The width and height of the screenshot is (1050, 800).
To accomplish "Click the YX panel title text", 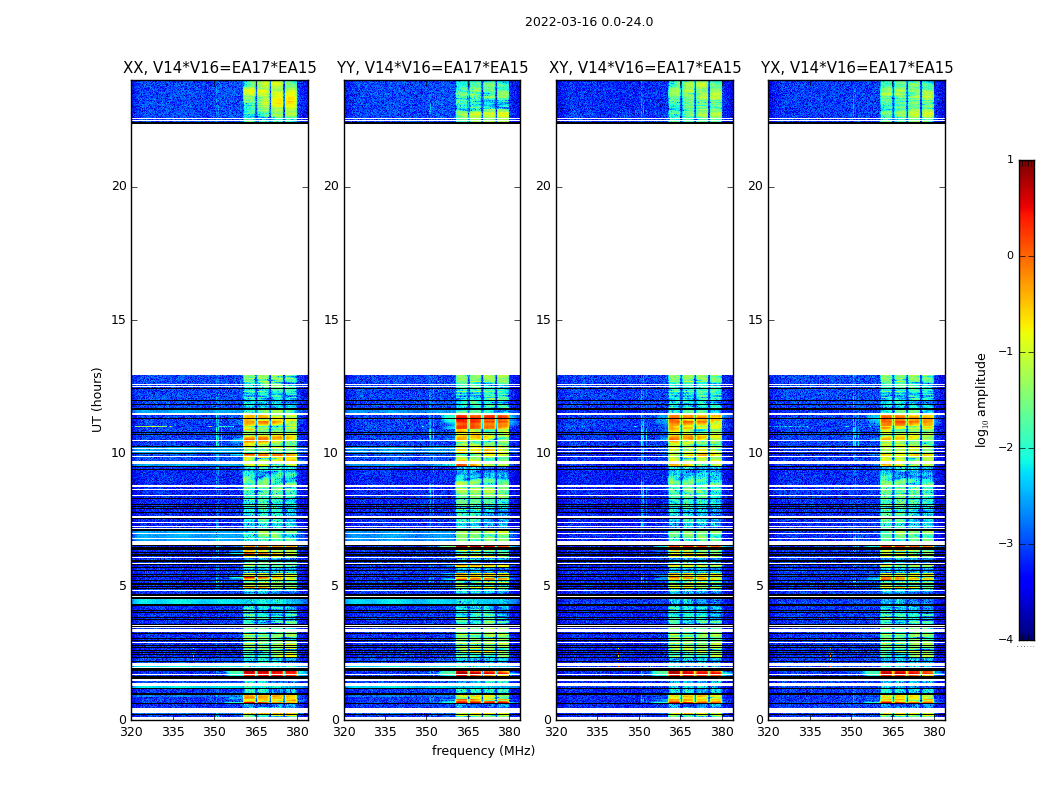I will tap(857, 68).
